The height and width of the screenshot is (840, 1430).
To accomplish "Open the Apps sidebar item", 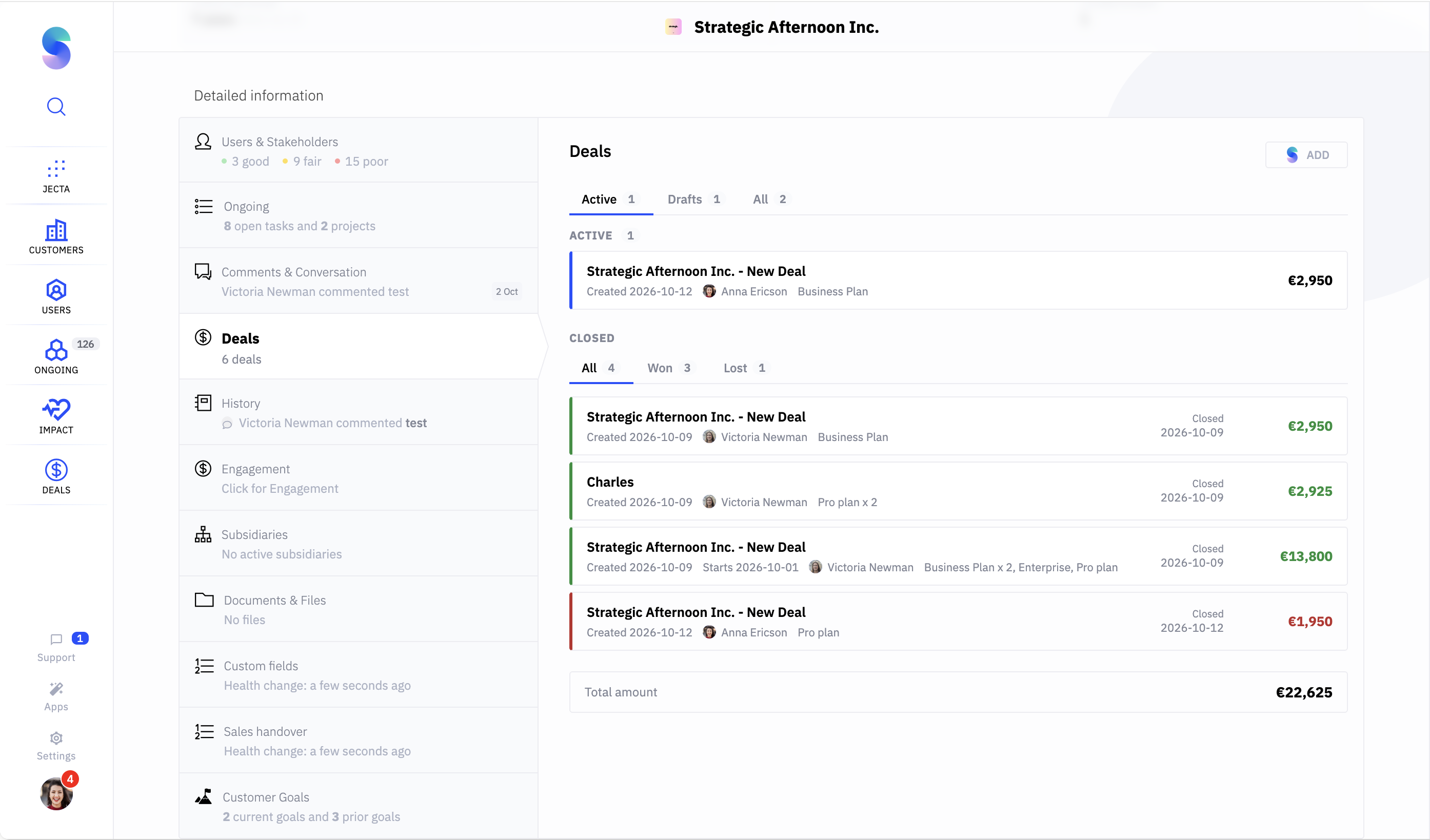I will click(56, 697).
